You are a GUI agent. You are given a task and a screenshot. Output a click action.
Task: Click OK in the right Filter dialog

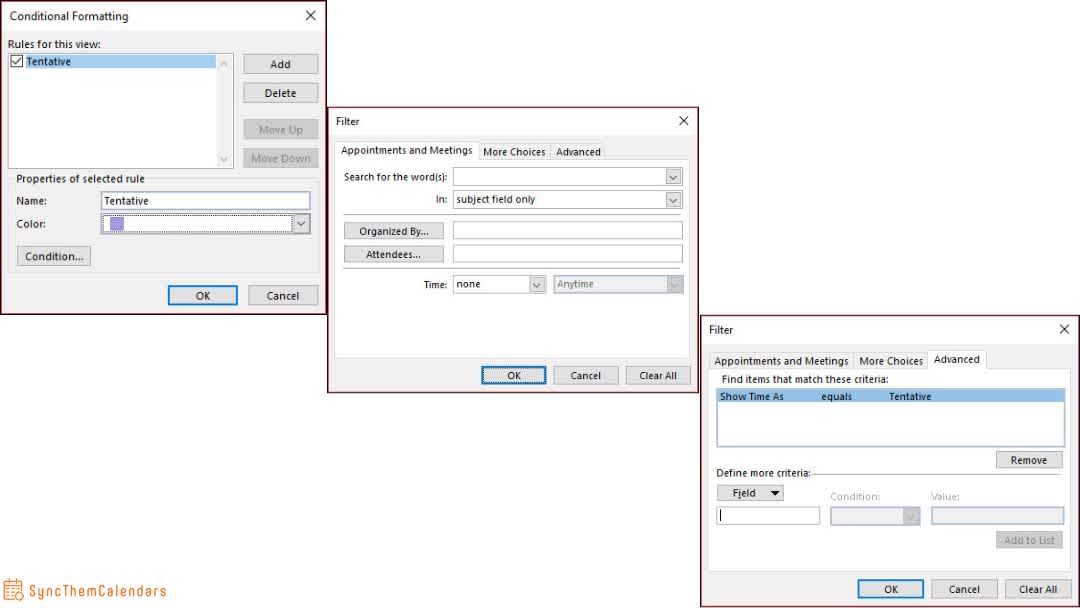(x=891, y=589)
